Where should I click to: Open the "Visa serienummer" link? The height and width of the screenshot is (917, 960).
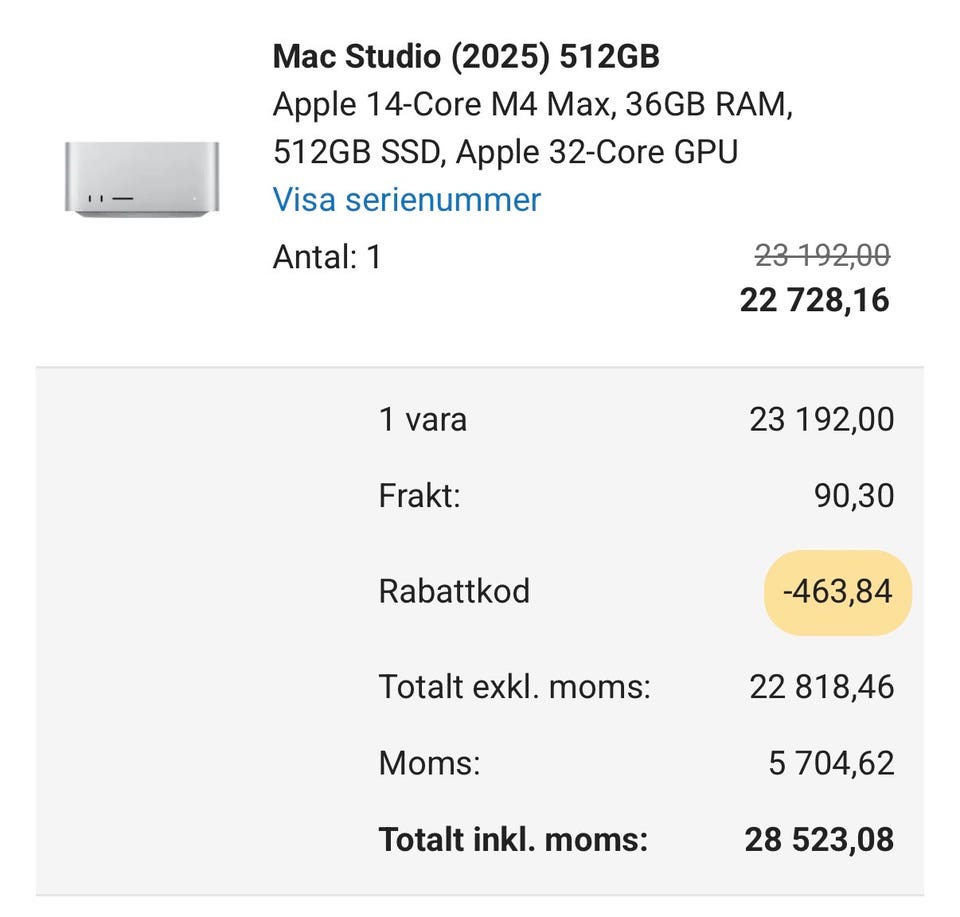click(x=406, y=199)
